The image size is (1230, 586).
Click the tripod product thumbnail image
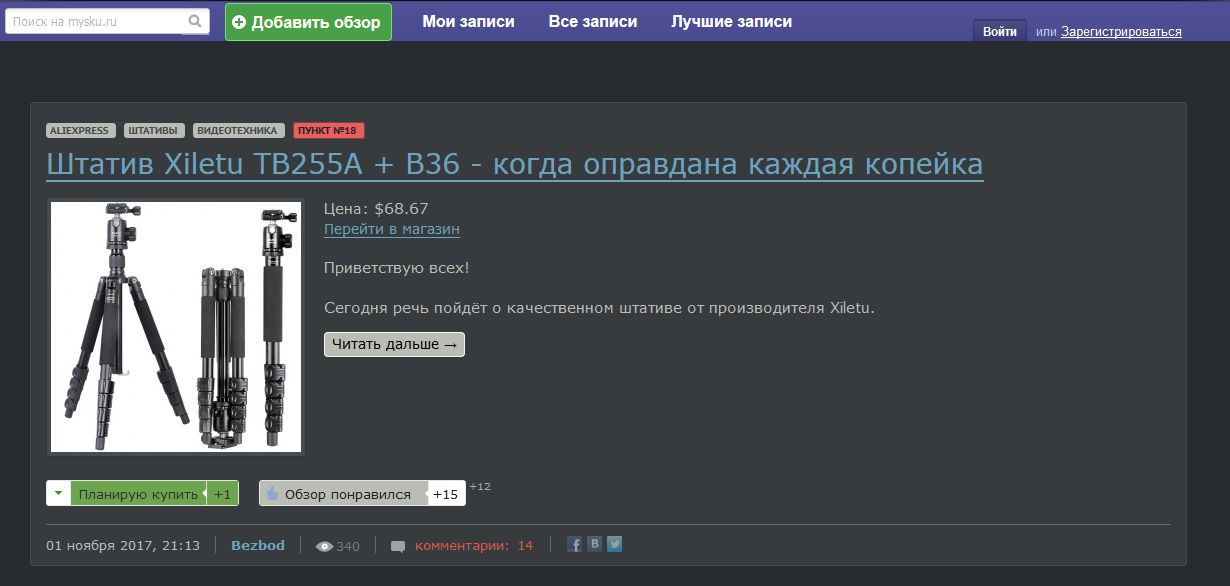click(x=175, y=327)
